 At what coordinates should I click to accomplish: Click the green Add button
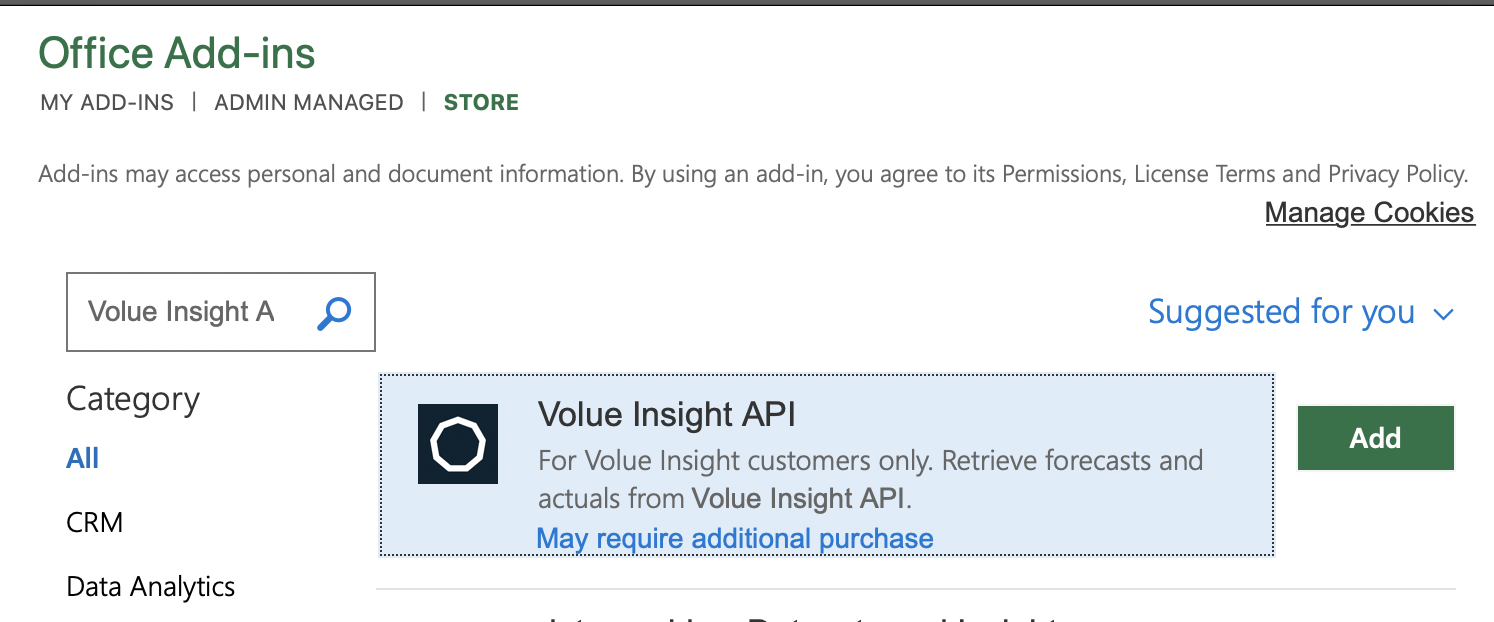(x=1375, y=438)
